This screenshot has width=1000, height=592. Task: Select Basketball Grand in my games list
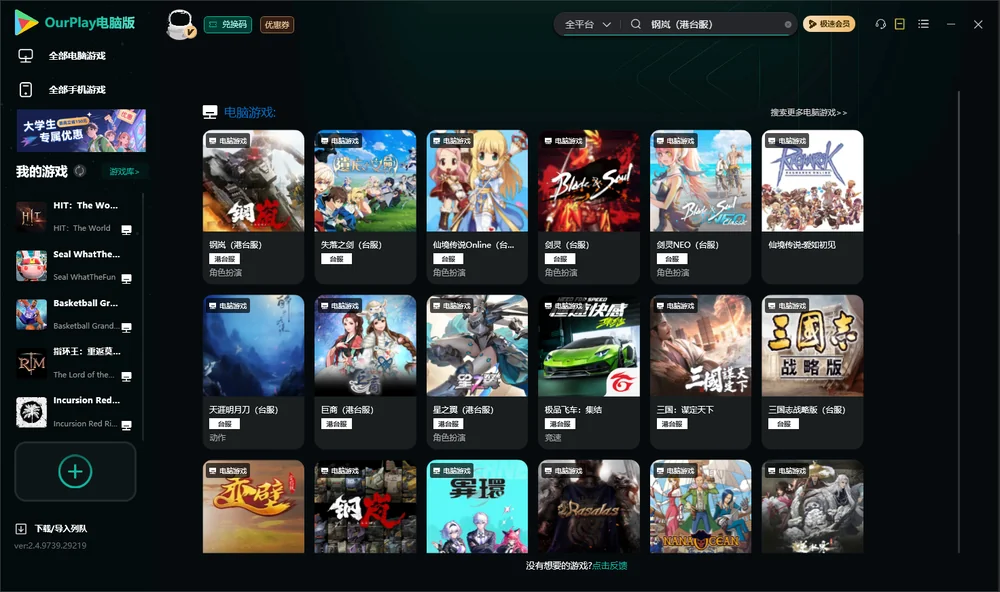click(74, 314)
